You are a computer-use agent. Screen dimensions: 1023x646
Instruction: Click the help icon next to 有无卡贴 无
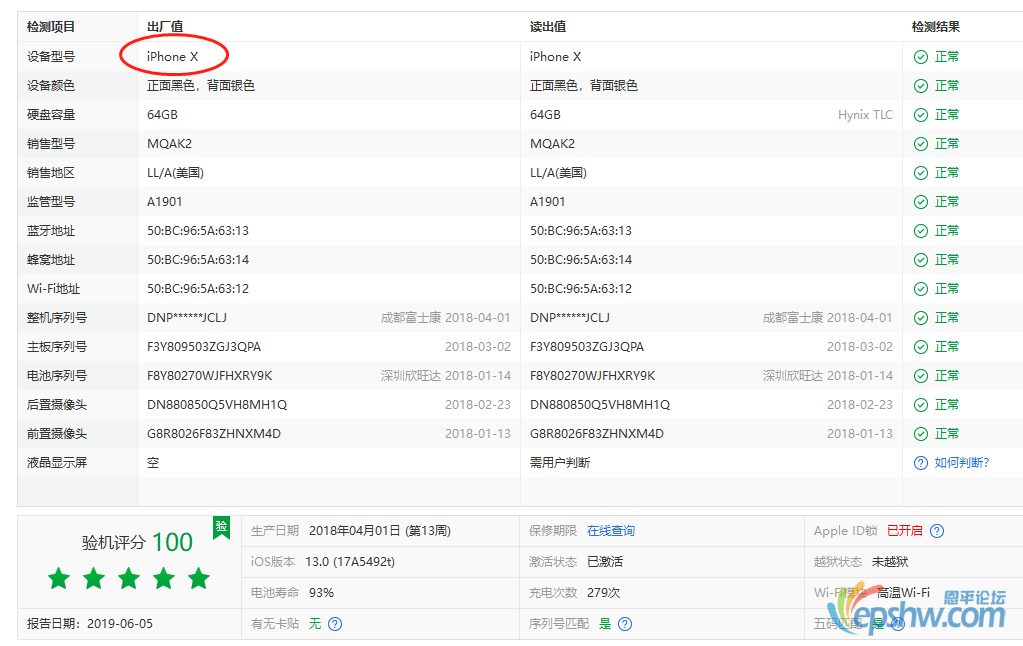335,624
